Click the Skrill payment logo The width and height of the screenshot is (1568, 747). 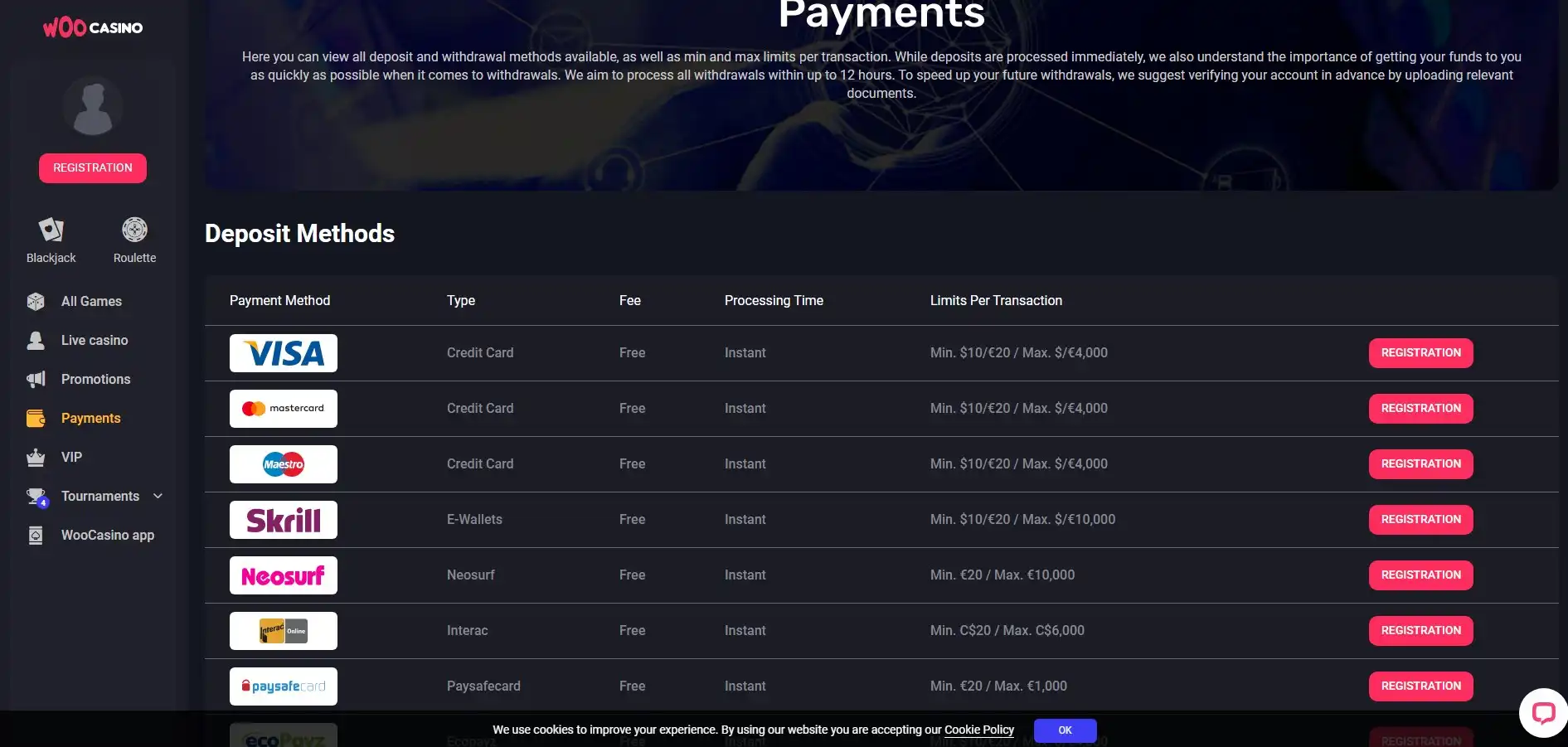click(x=284, y=520)
